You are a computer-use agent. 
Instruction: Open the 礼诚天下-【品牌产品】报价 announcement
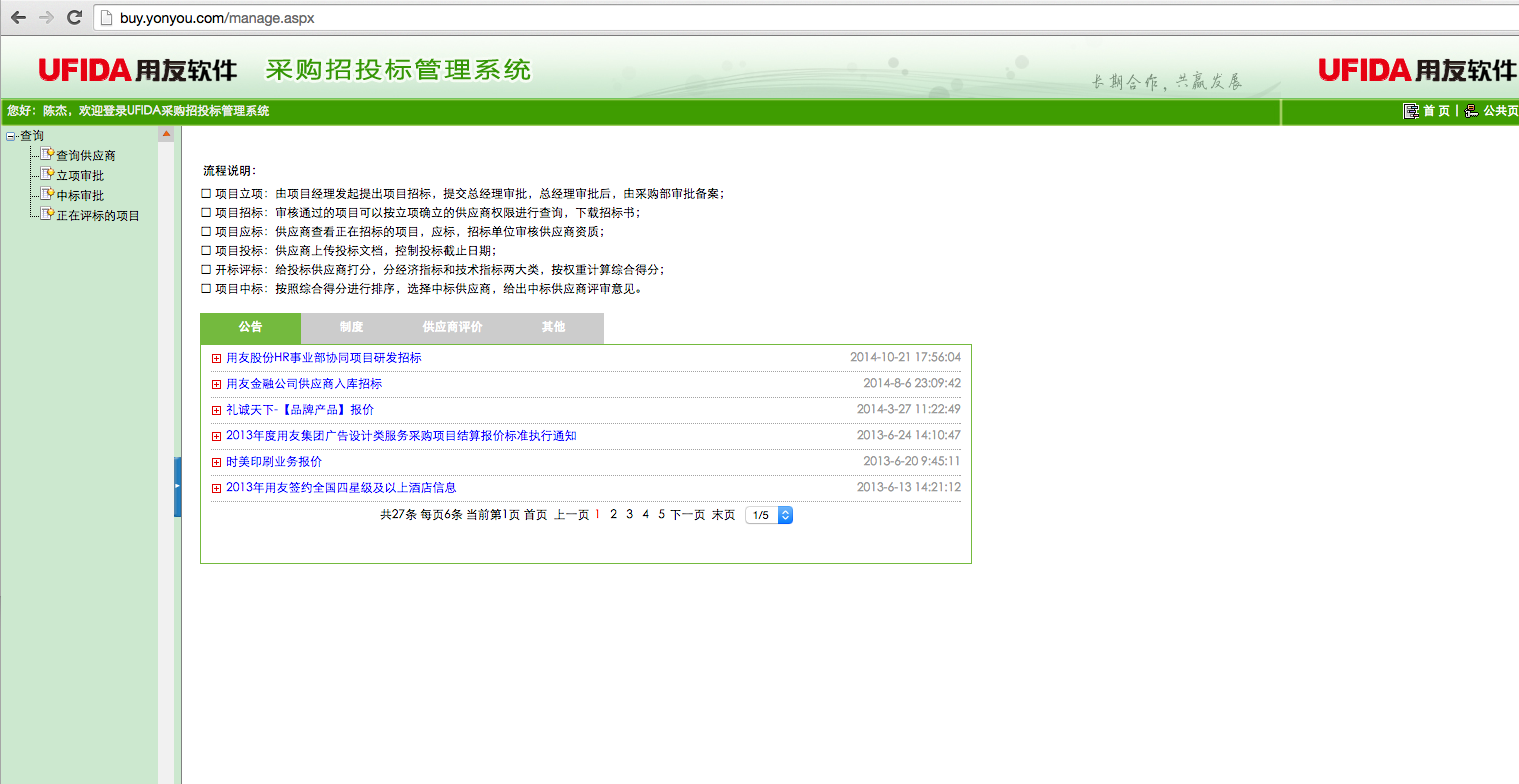point(300,410)
